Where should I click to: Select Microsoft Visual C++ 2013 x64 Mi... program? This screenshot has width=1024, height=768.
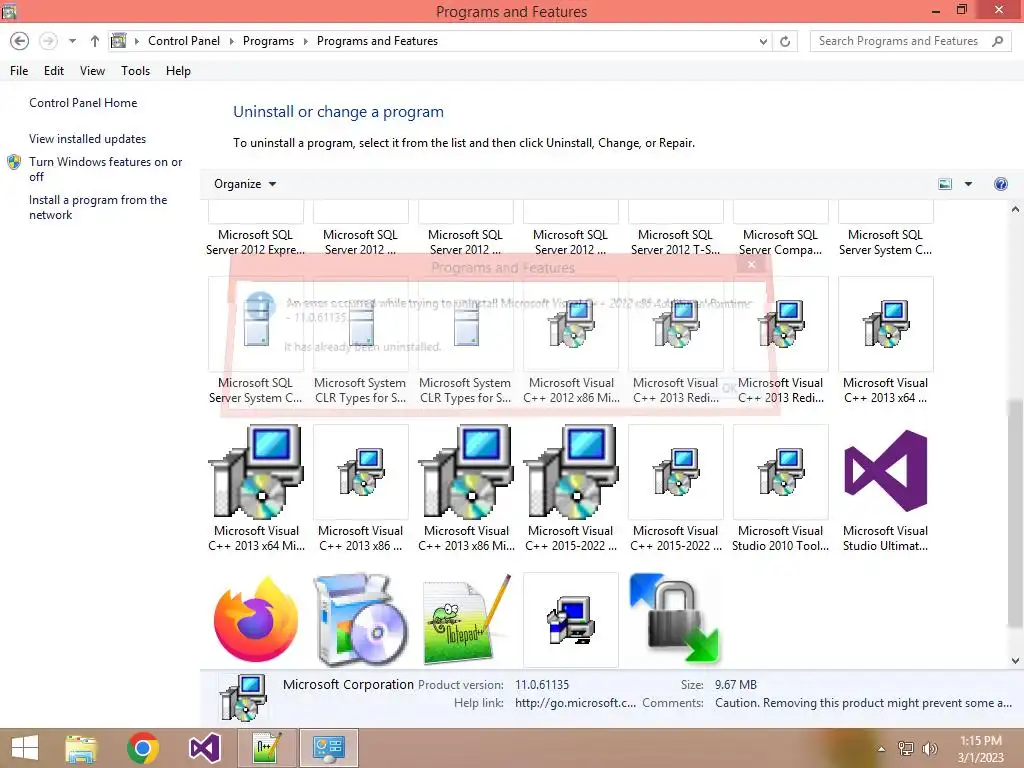256,488
